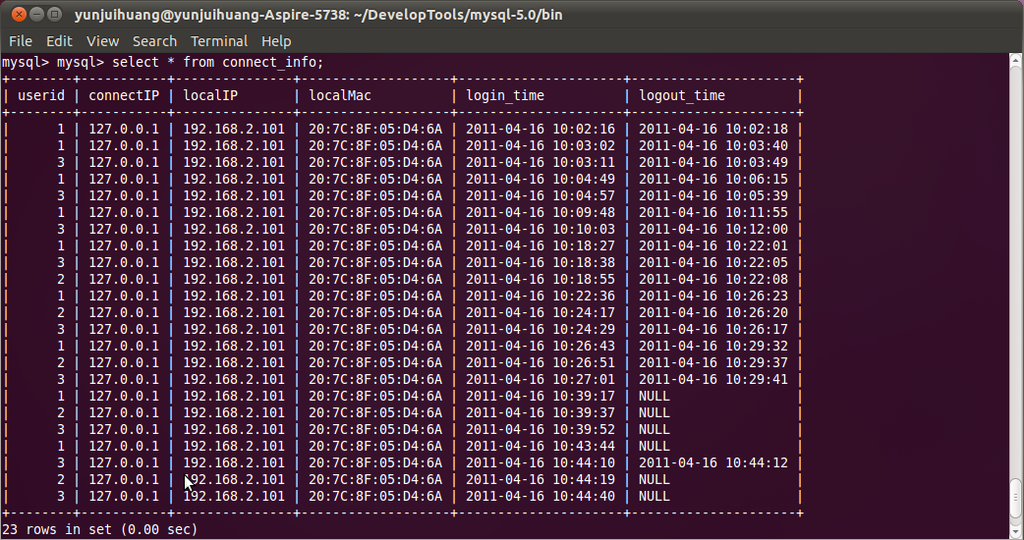This screenshot has height=540, width=1024.
Task: Click the scrollbar up arrow
Action: point(1016,59)
